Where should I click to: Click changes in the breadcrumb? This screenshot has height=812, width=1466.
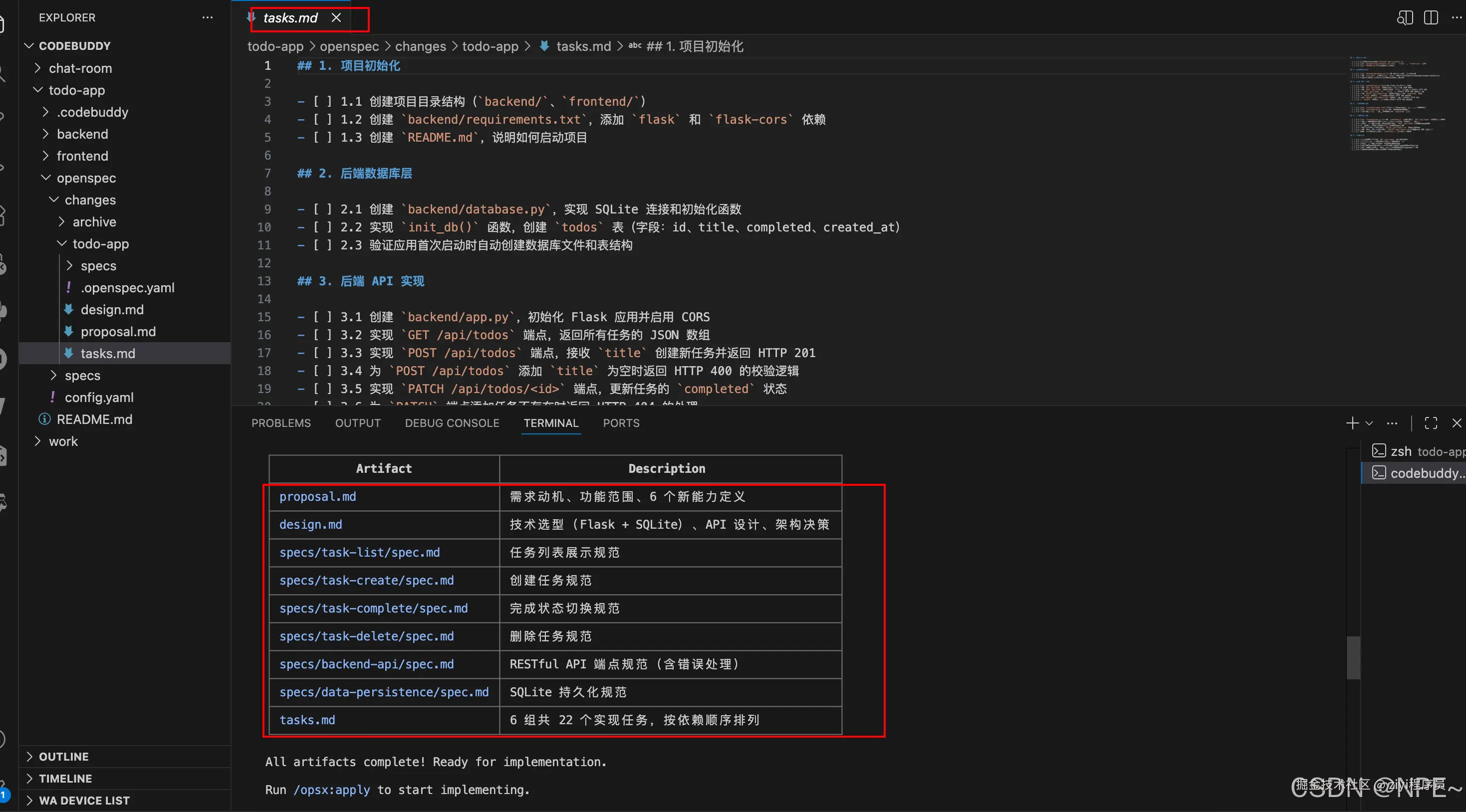[x=421, y=46]
